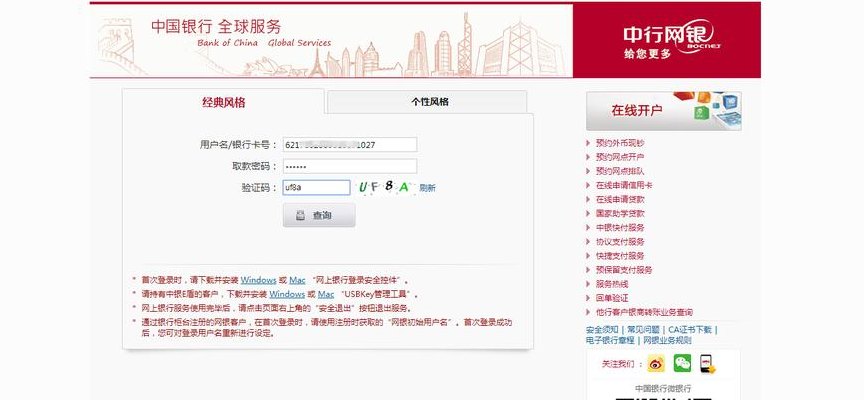This screenshot has height=400, width=864.
Task: Focus the 取款密码 password field
Action: pyautogui.click(x=350, y=166)
